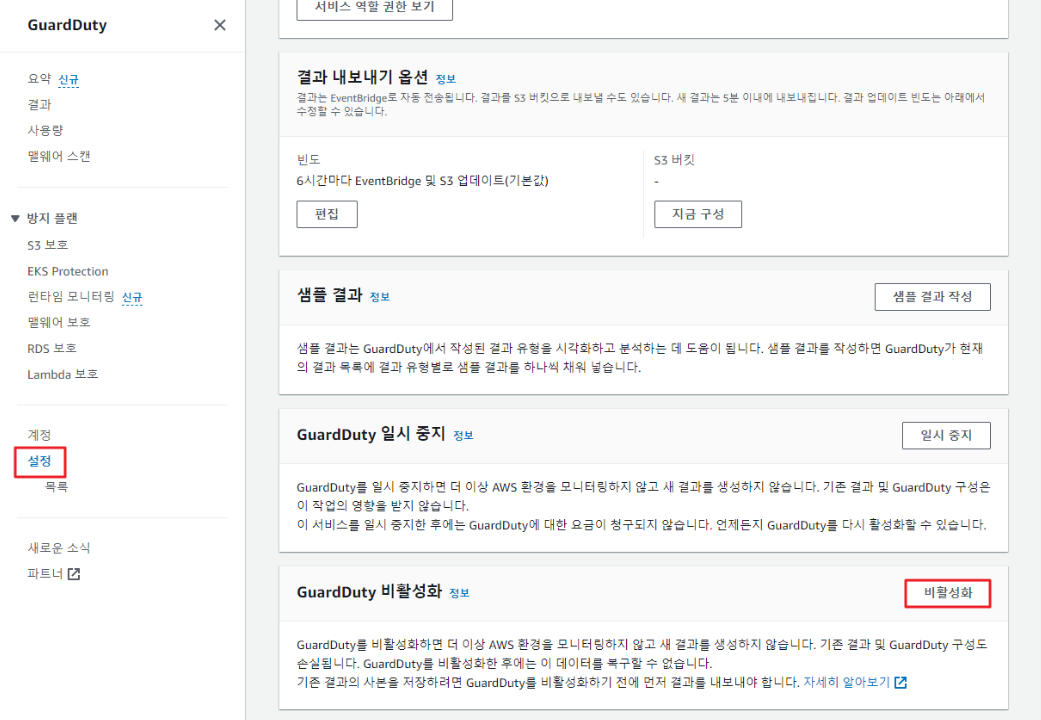Click 비활성화 button

coord(948,593)
